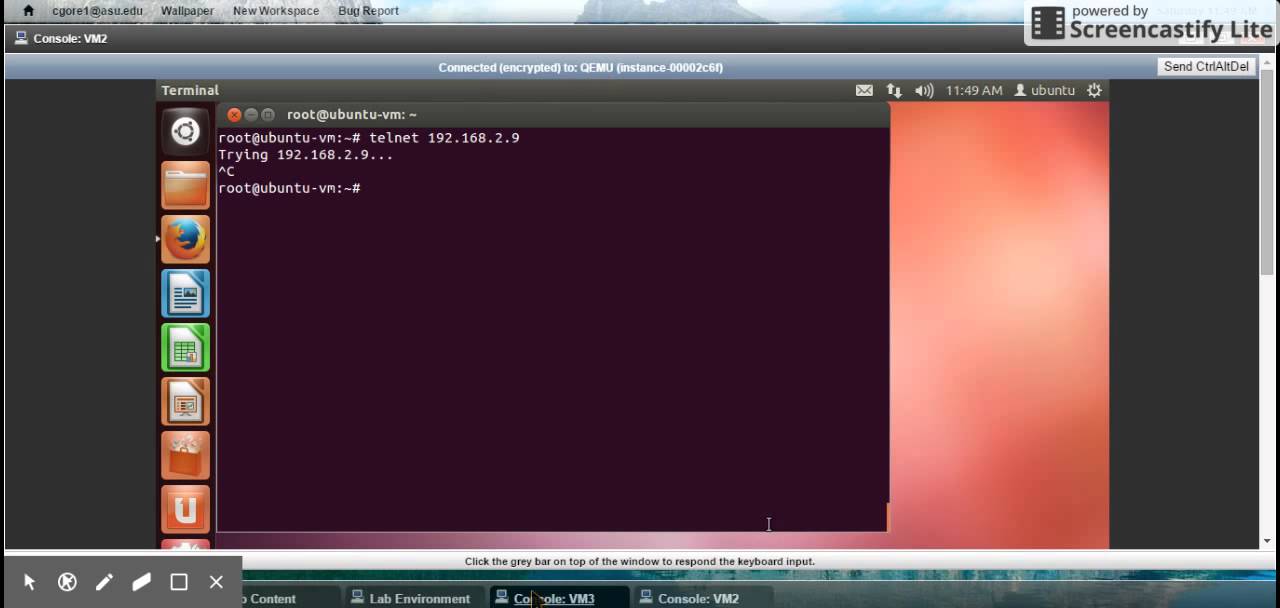Open Ubuntu Software Center bag icon
The image size is (1280, 608).
[185, 455]
